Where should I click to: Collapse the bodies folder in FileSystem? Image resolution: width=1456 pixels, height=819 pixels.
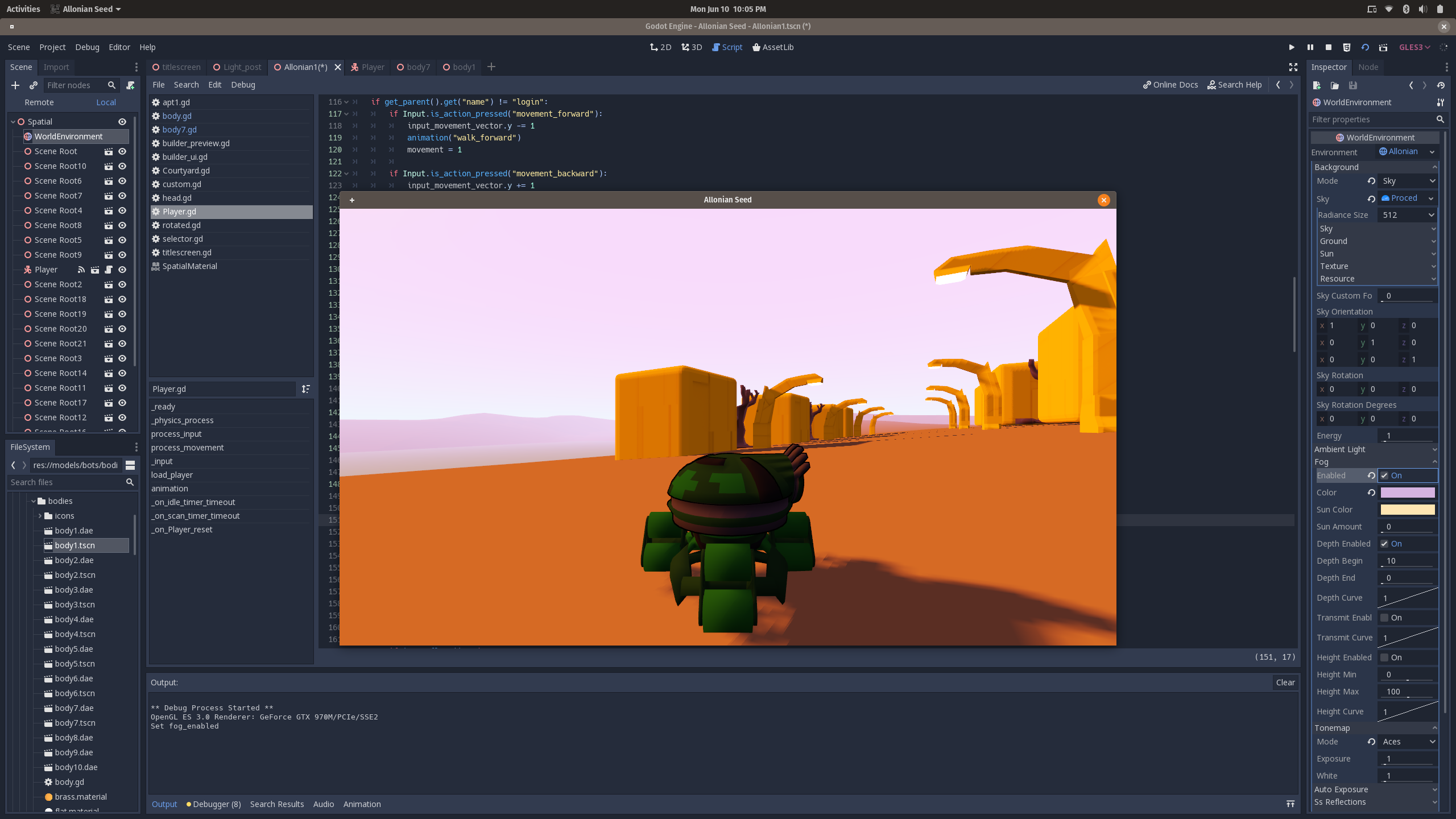coord(34,501)
